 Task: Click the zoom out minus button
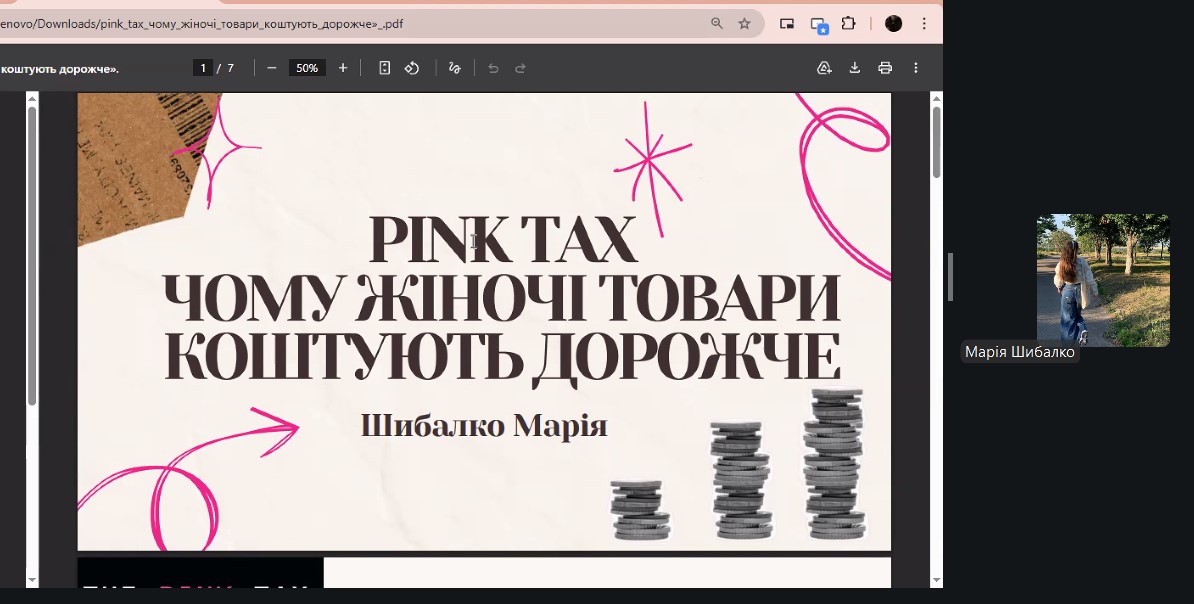coord(271,68)
